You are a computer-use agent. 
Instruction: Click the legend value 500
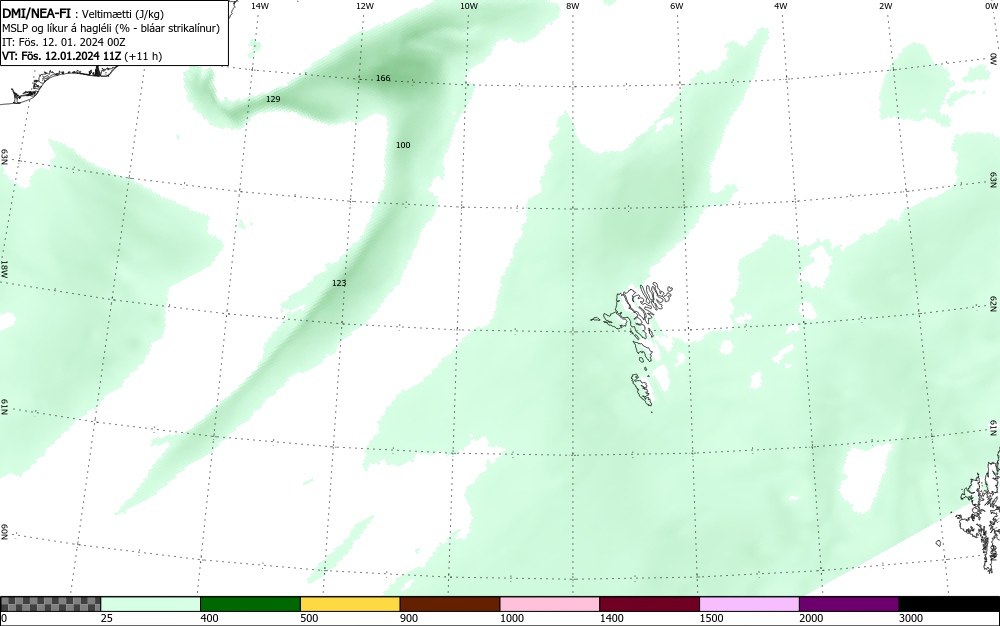309,618
